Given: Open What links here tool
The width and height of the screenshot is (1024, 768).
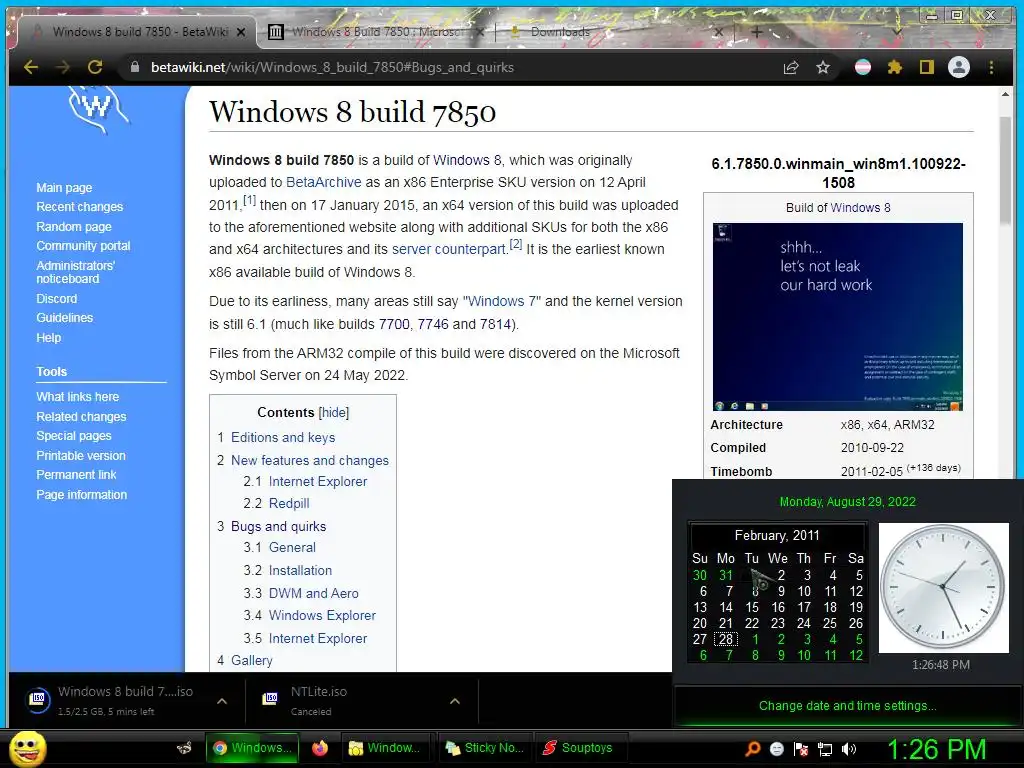Looking at the screenshot, I should (78, 396).
